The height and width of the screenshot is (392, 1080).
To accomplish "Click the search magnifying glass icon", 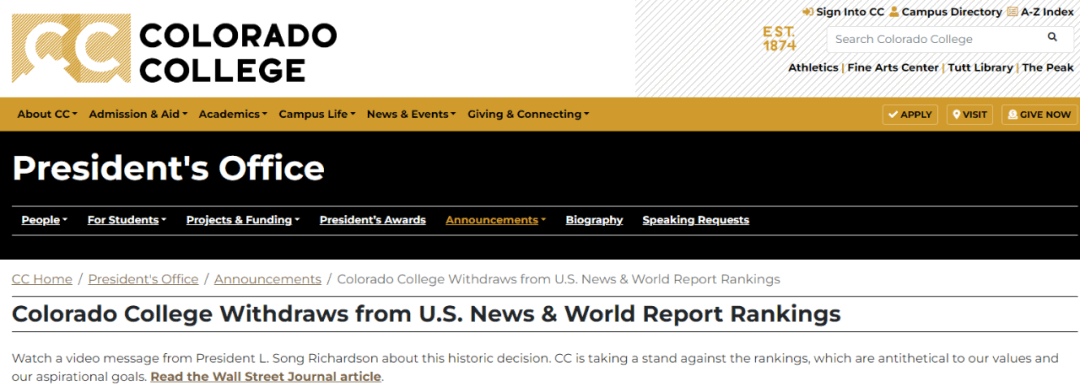I will pos(1052,37).
